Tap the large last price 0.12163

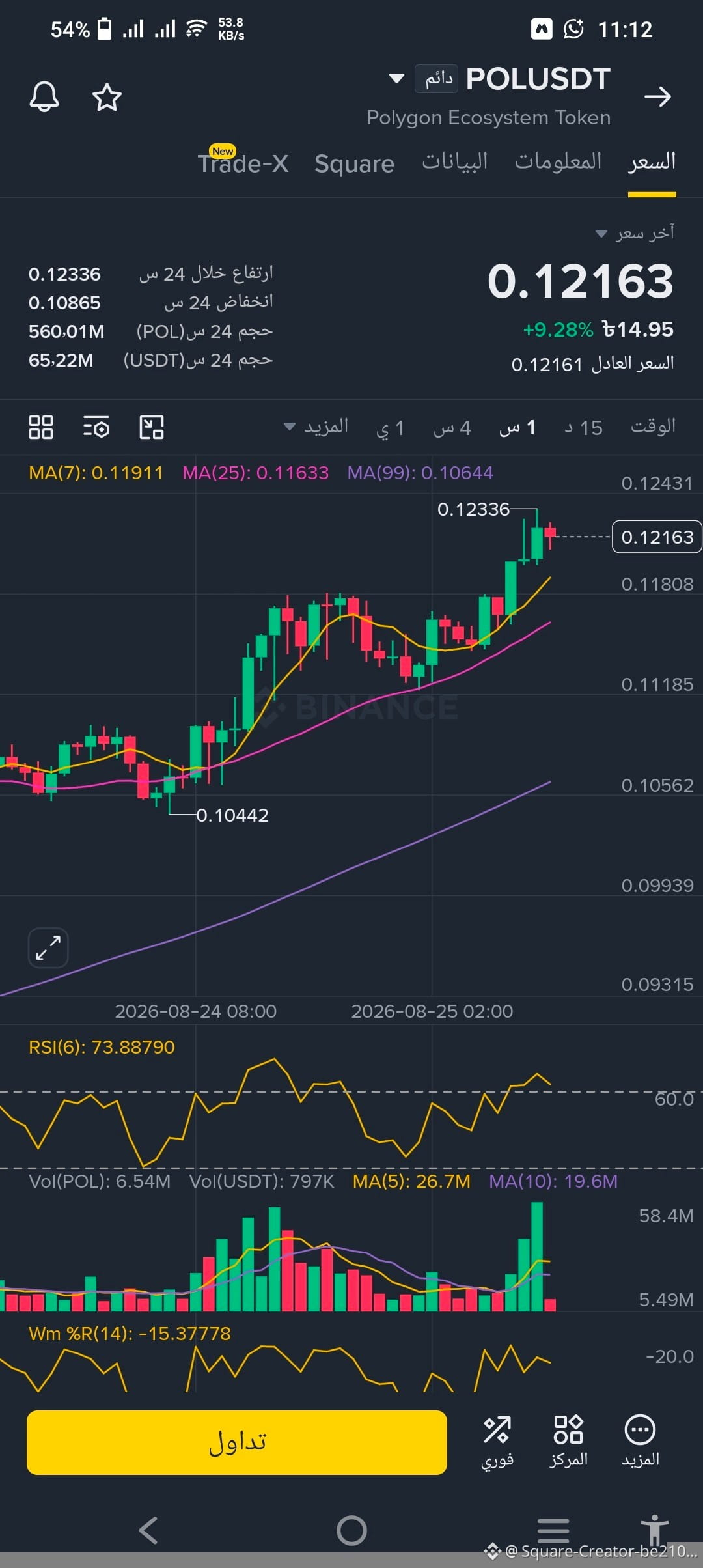[581, 281]
